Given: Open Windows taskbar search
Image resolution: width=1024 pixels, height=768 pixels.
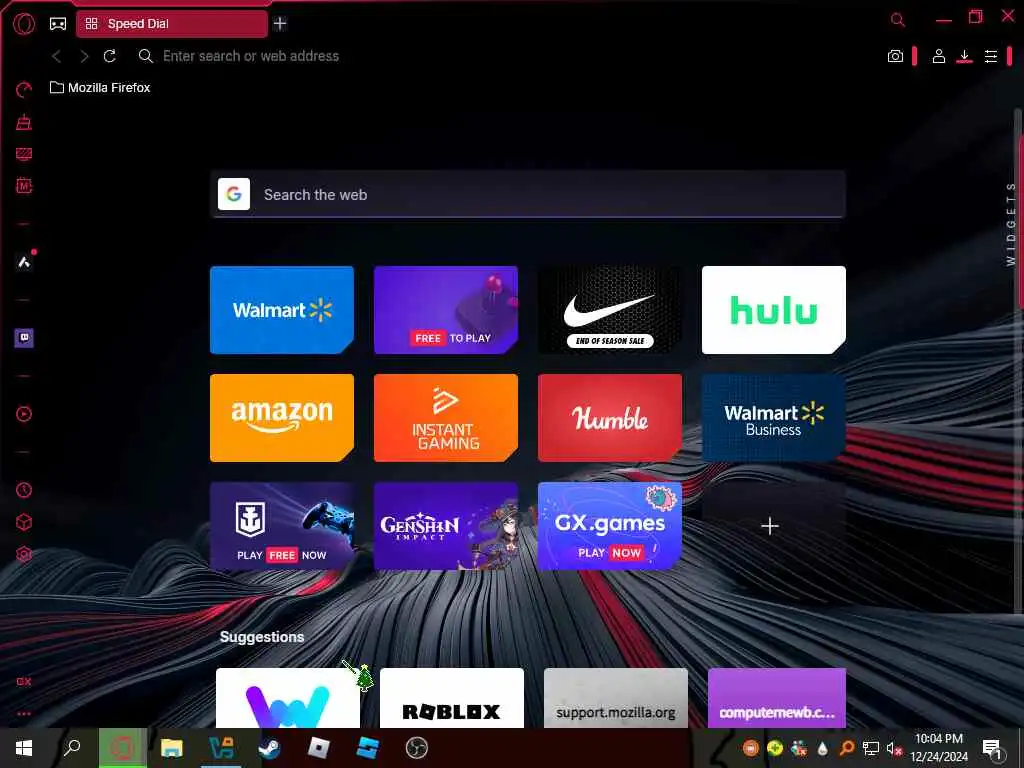Looking at the screenshot, I should pos(72,748).
